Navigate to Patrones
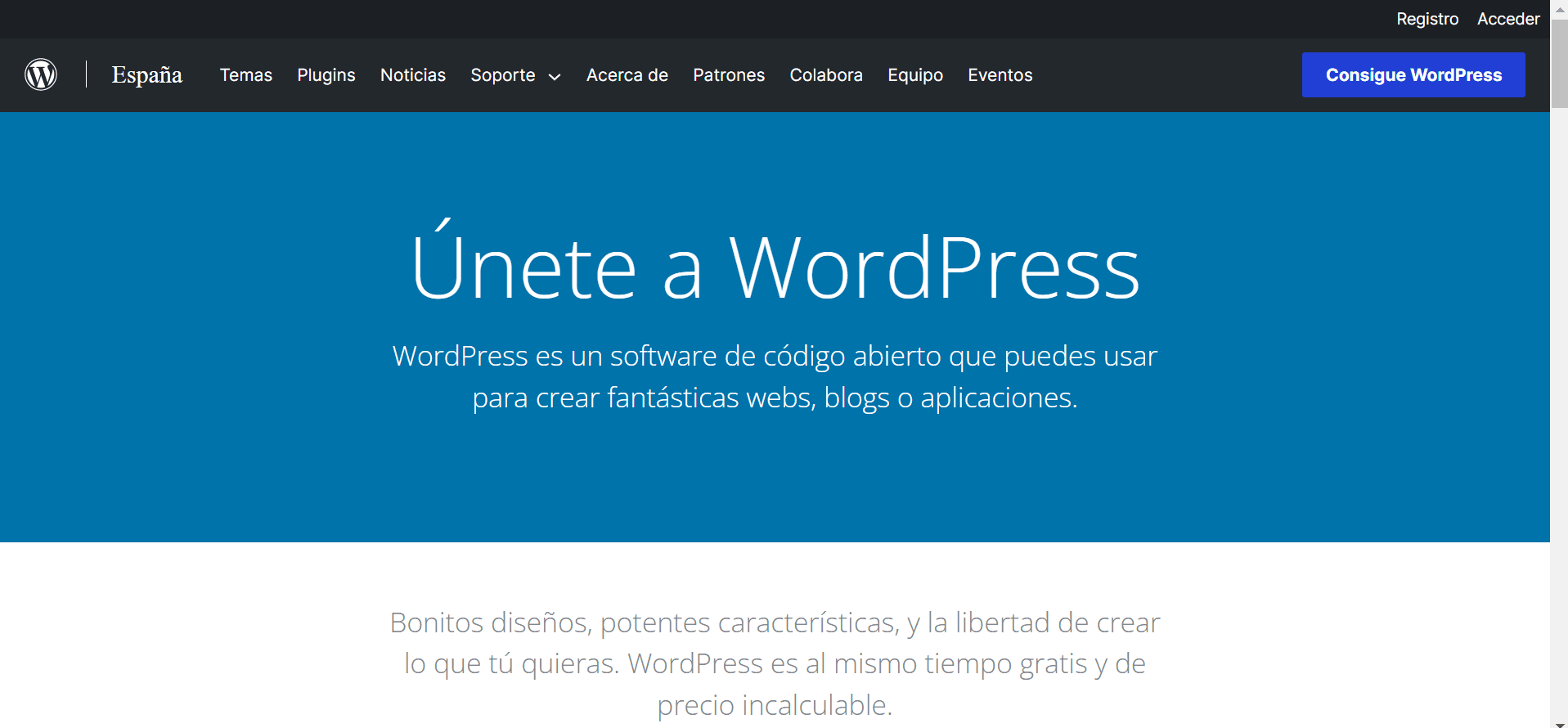1568x728 pixels. [729, 74]
